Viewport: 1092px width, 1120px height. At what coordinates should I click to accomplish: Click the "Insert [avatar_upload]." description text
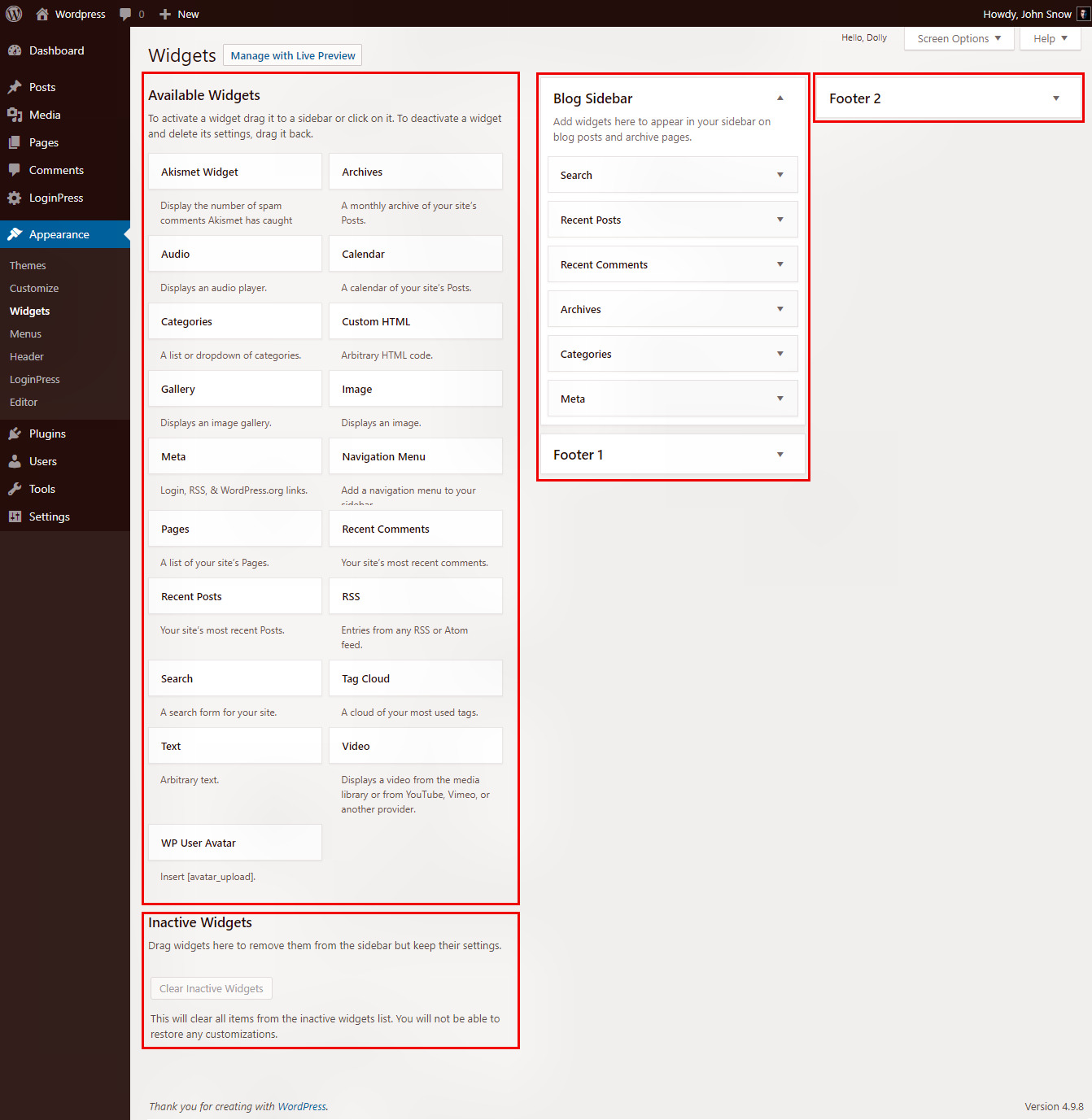coord(207,877)
